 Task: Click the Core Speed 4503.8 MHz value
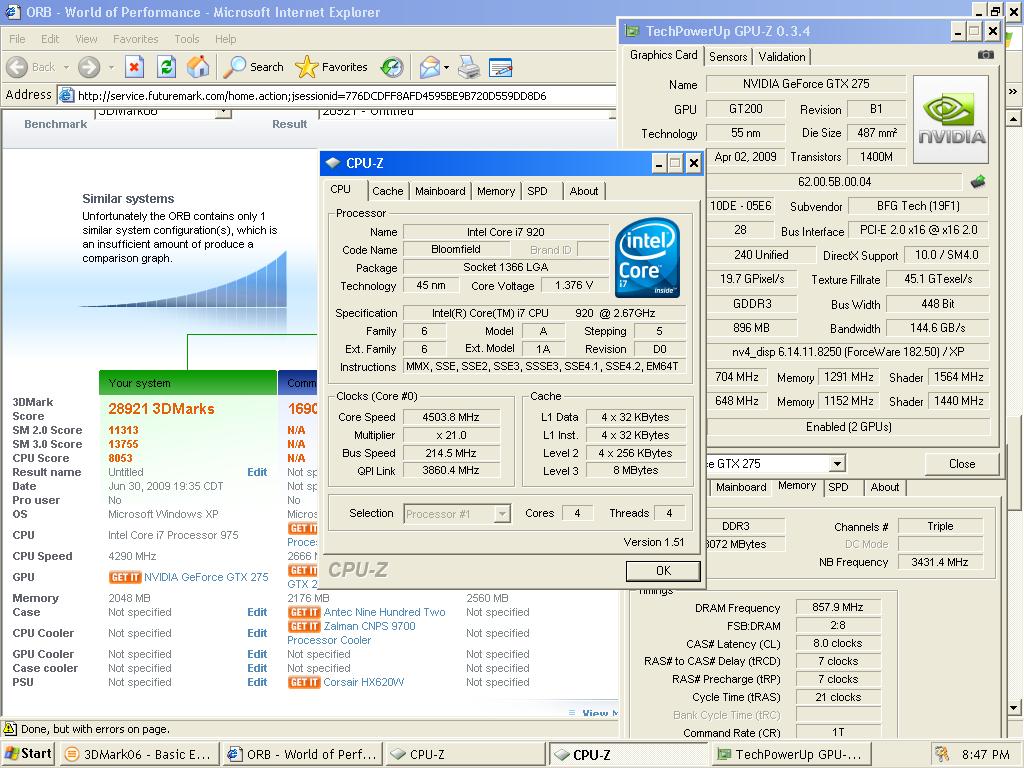pos(451,417)
